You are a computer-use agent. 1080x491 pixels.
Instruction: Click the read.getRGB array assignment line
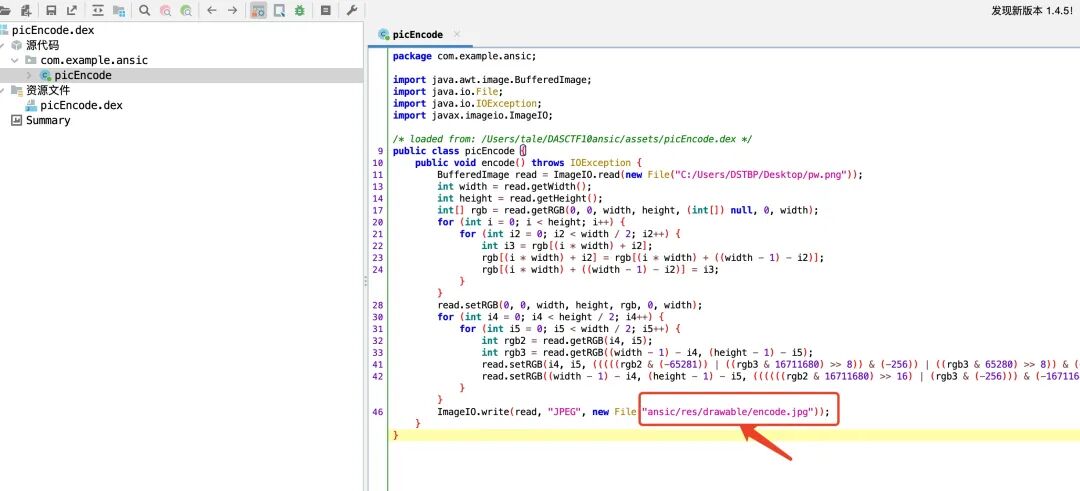[627, 210]
